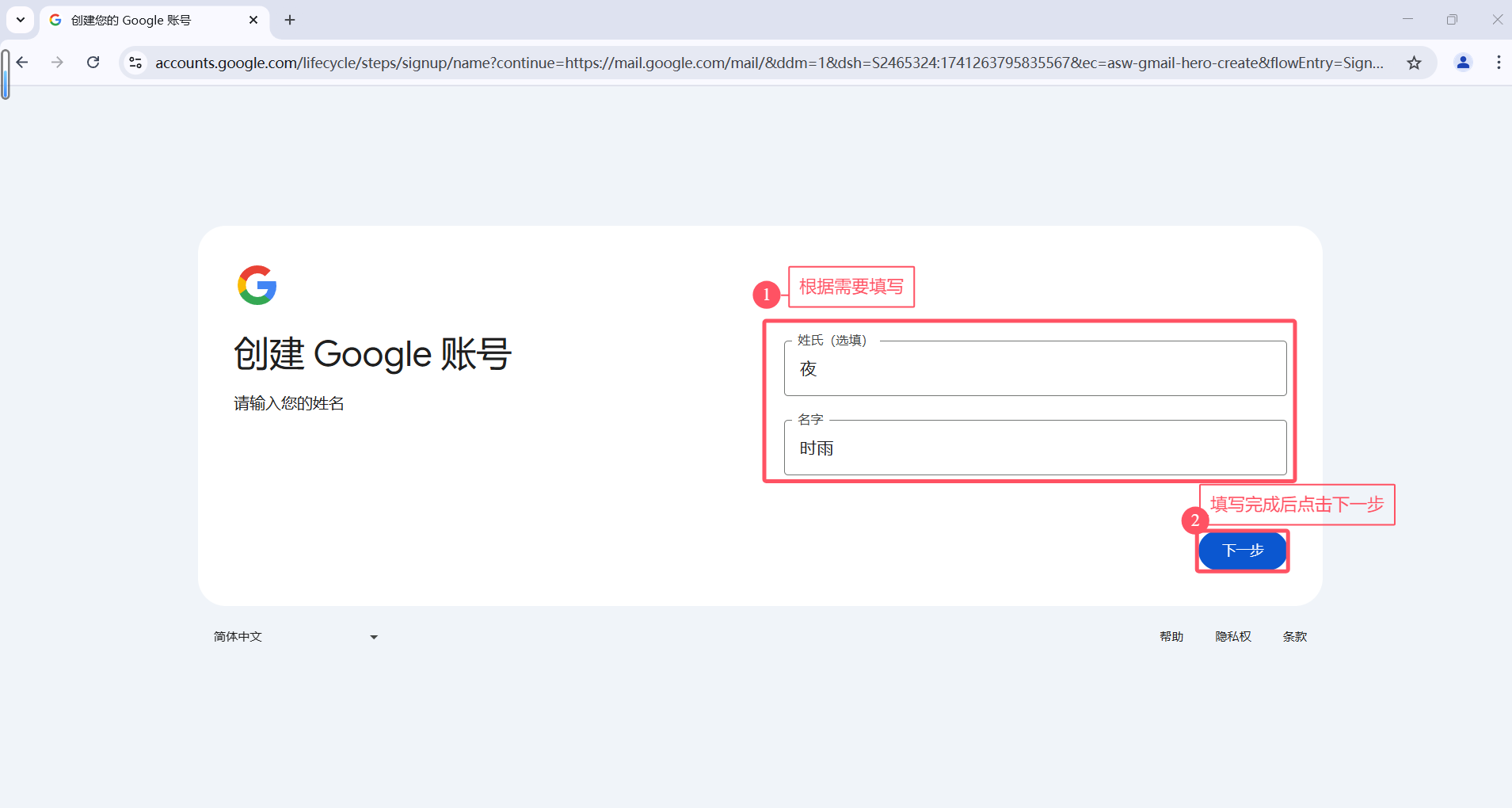Open Chrome's three-dot menu
The width and height of the screenshot is (1512, 808).
(1499, 63)
